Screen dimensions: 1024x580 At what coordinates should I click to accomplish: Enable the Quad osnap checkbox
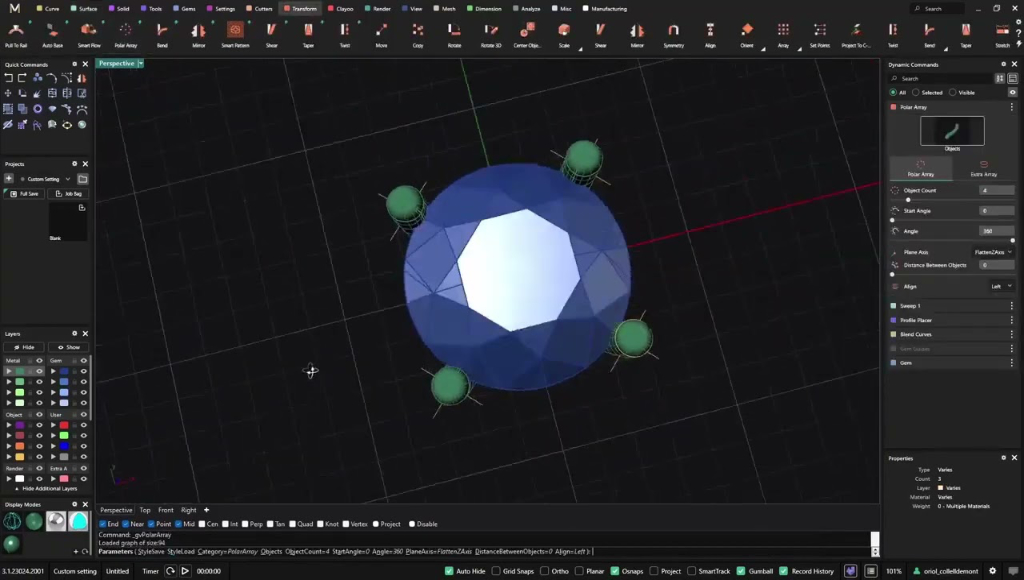(x=293, y=524)
